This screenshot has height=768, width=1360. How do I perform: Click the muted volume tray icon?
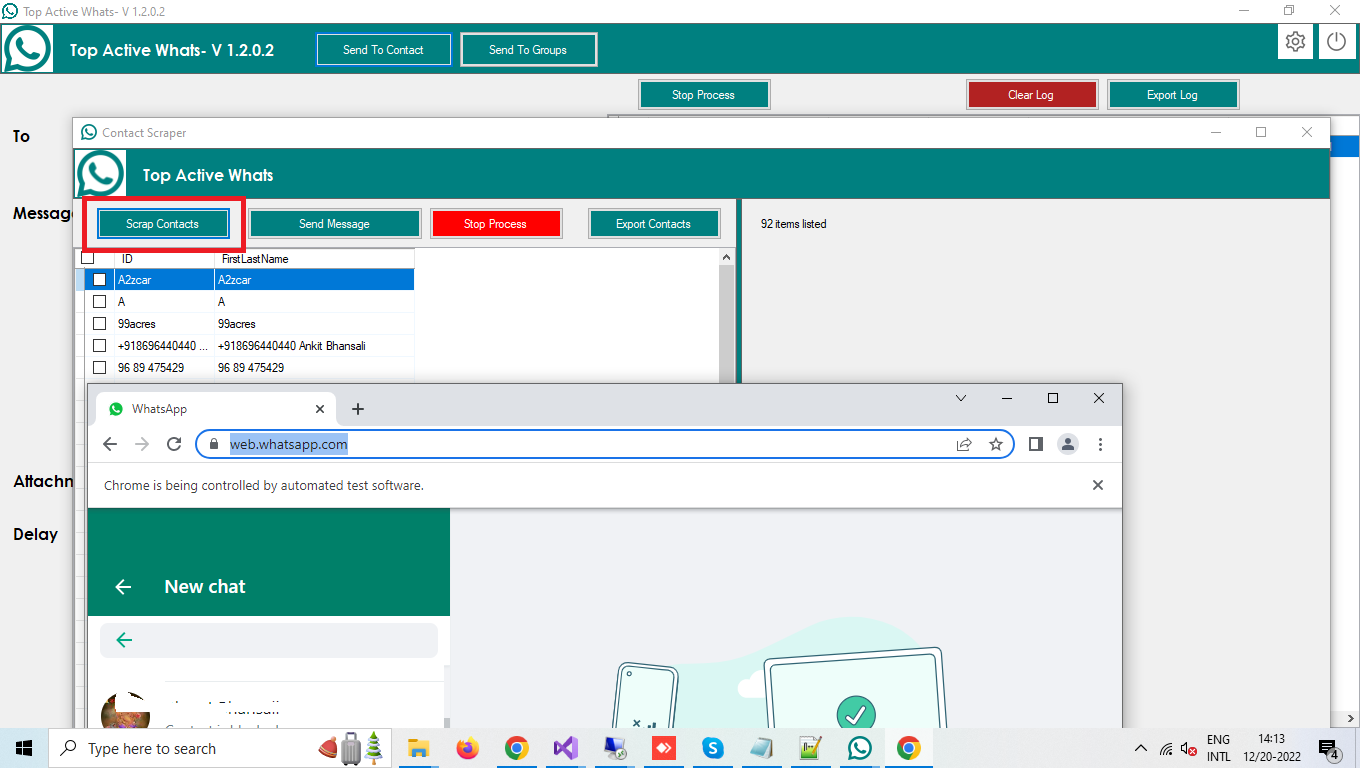pos(1188,748)
